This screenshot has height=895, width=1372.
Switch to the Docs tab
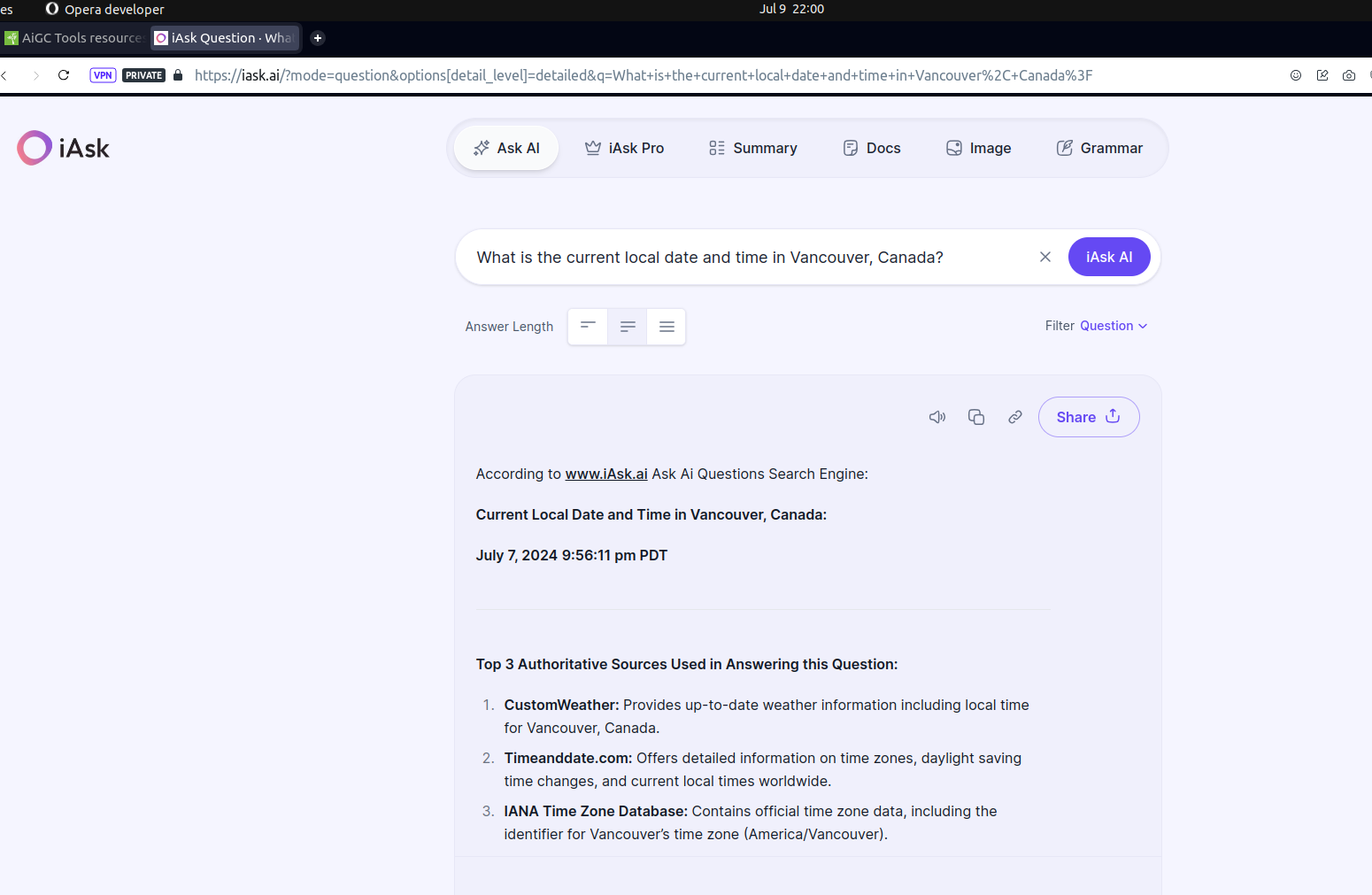[872, 148]
